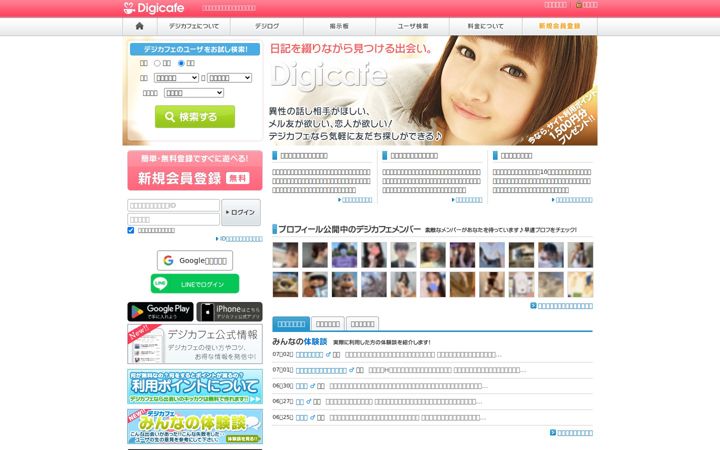This screenshot has width=720, height=450.
Task: Click the orange 新規会員登録 navigation item
Action: coord(560,26)
